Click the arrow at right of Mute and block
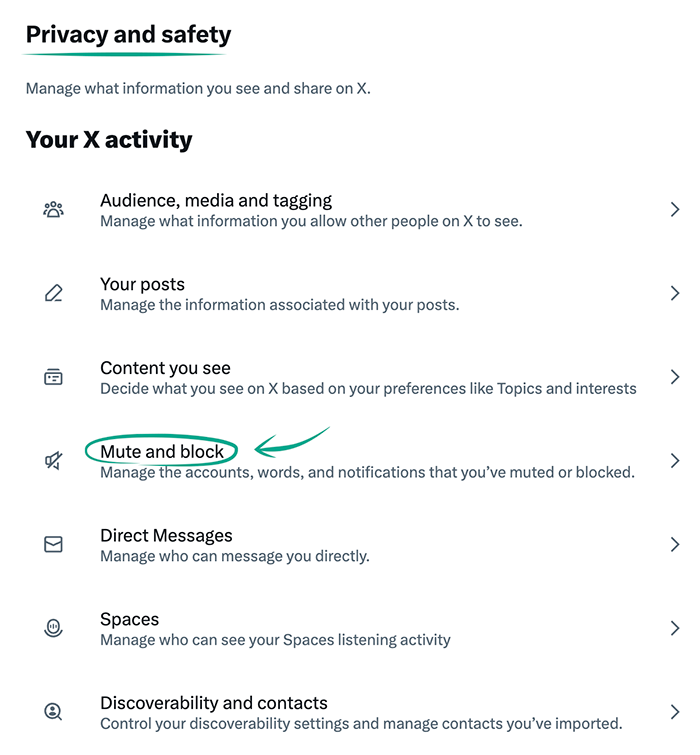The image size is (700, 755). (x=675, y=461)
